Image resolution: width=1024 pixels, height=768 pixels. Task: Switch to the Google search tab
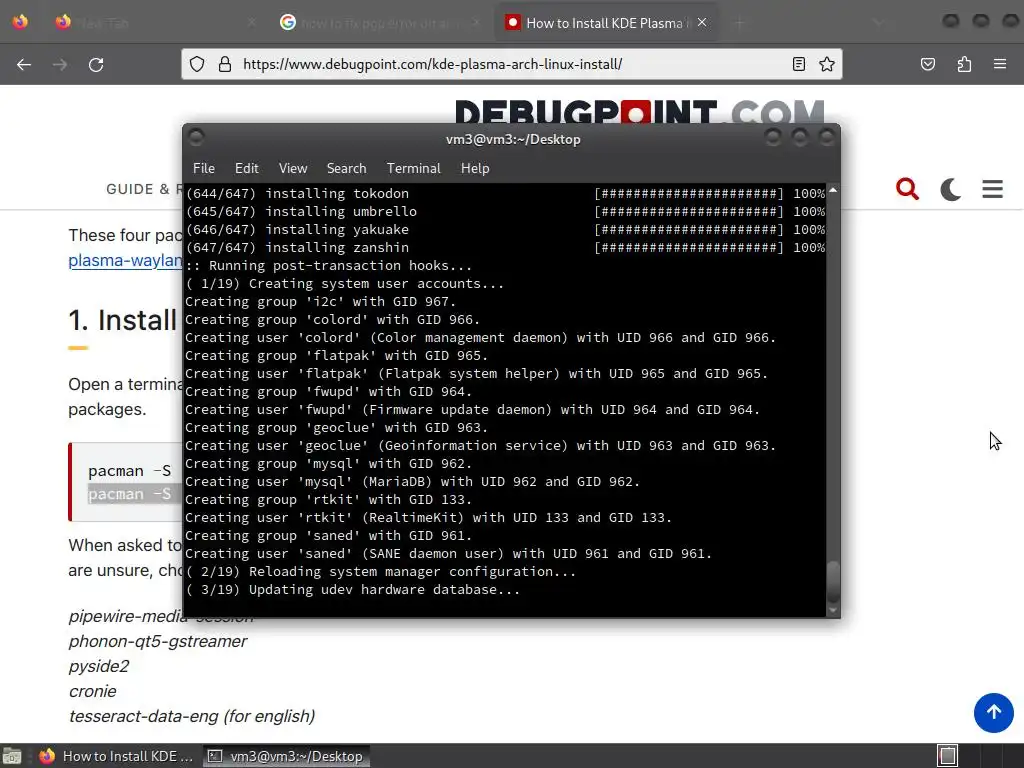tap(381, 23)
